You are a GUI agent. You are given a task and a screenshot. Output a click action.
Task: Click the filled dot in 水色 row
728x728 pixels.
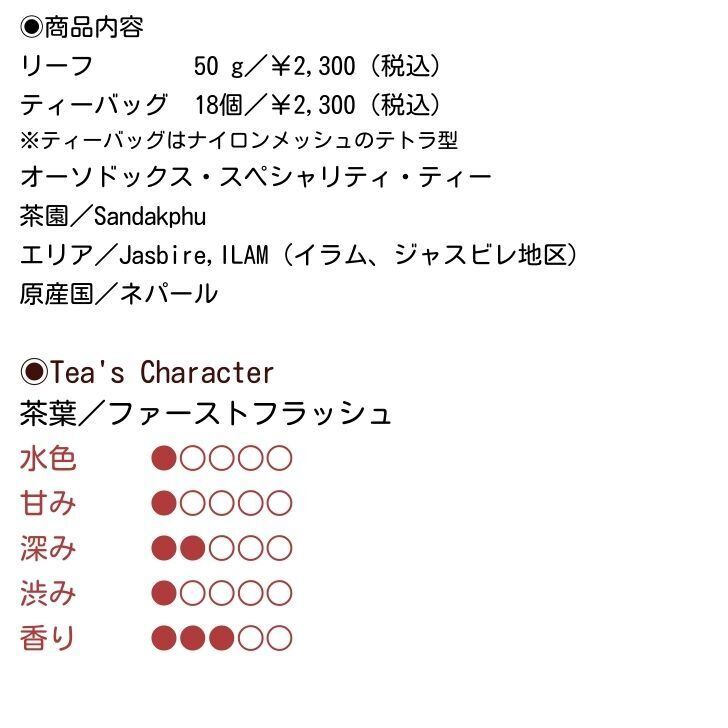click(x=163, y=459)
